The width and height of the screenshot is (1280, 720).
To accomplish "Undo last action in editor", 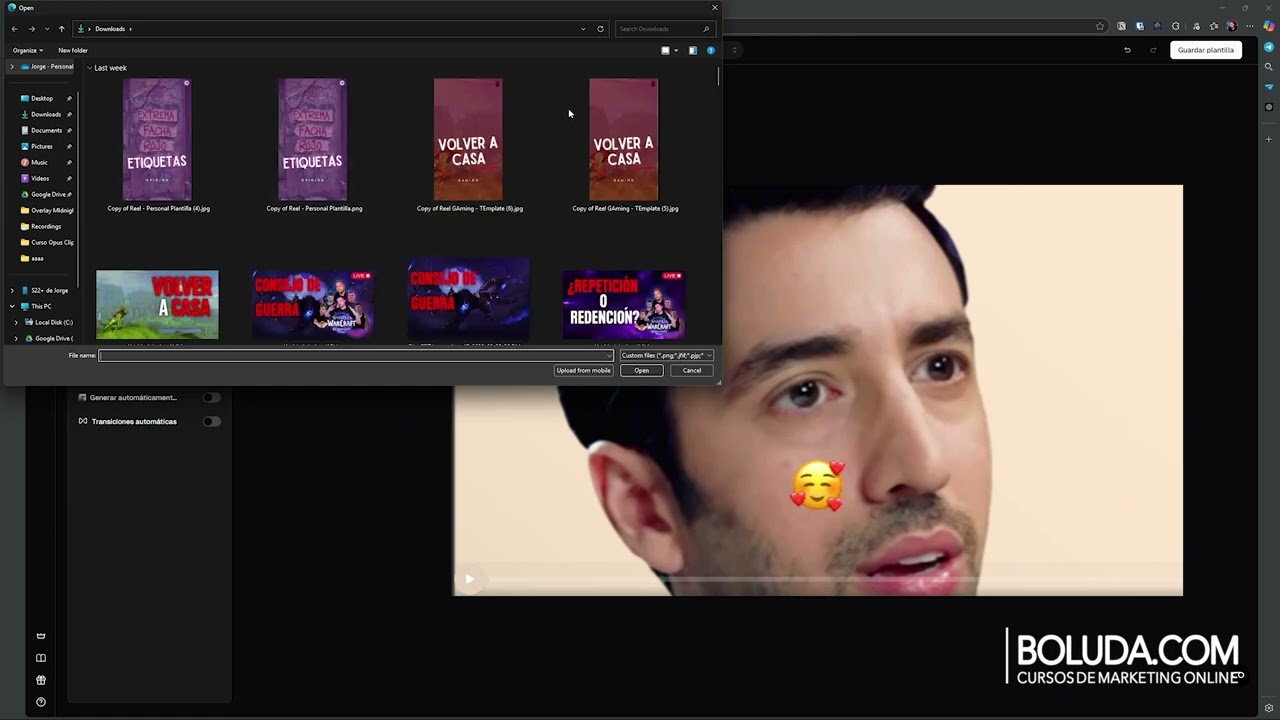I will click(1127, 50).
